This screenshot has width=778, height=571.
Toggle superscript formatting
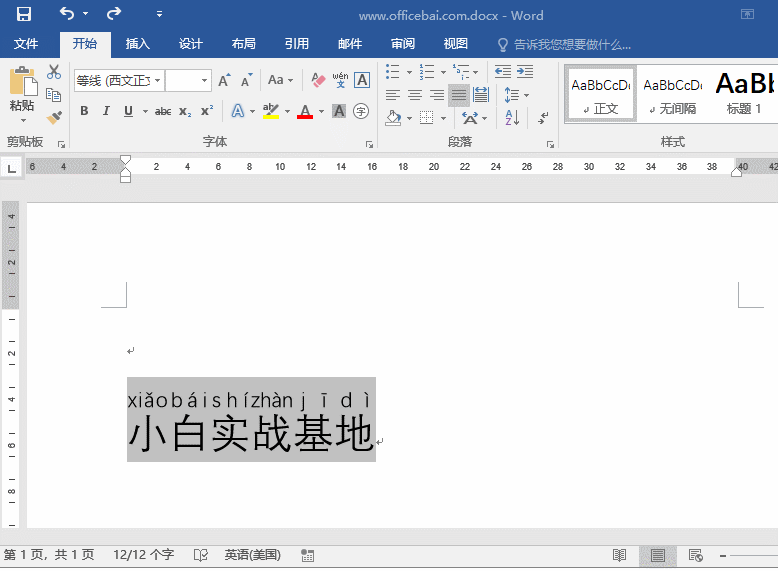pos(206,111)
